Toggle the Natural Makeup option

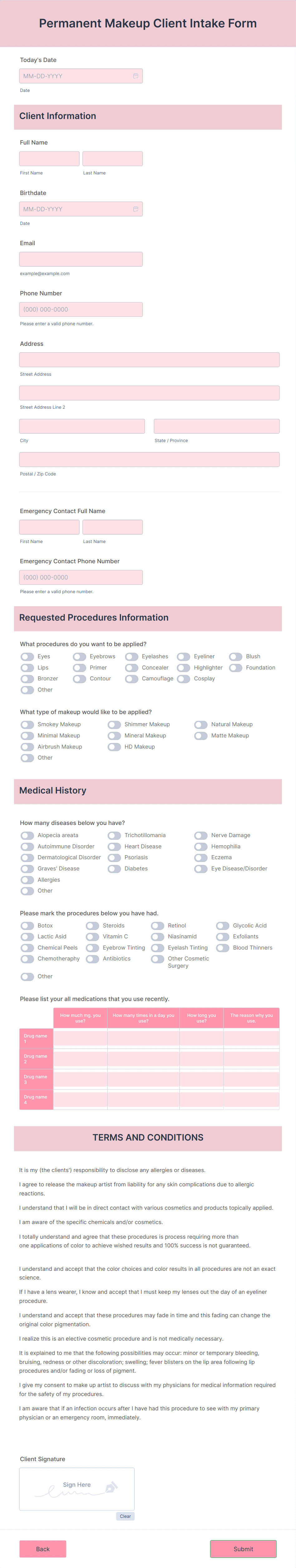(200, 724)
